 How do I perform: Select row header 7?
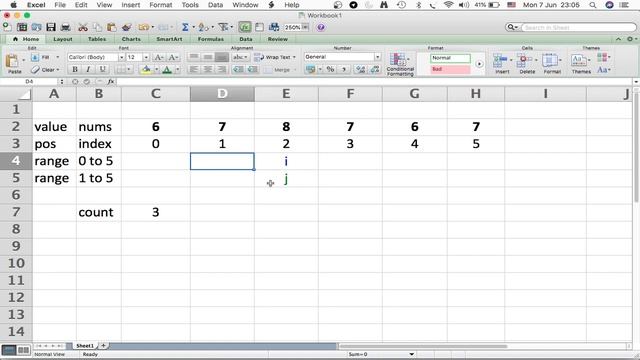[16, 212]
